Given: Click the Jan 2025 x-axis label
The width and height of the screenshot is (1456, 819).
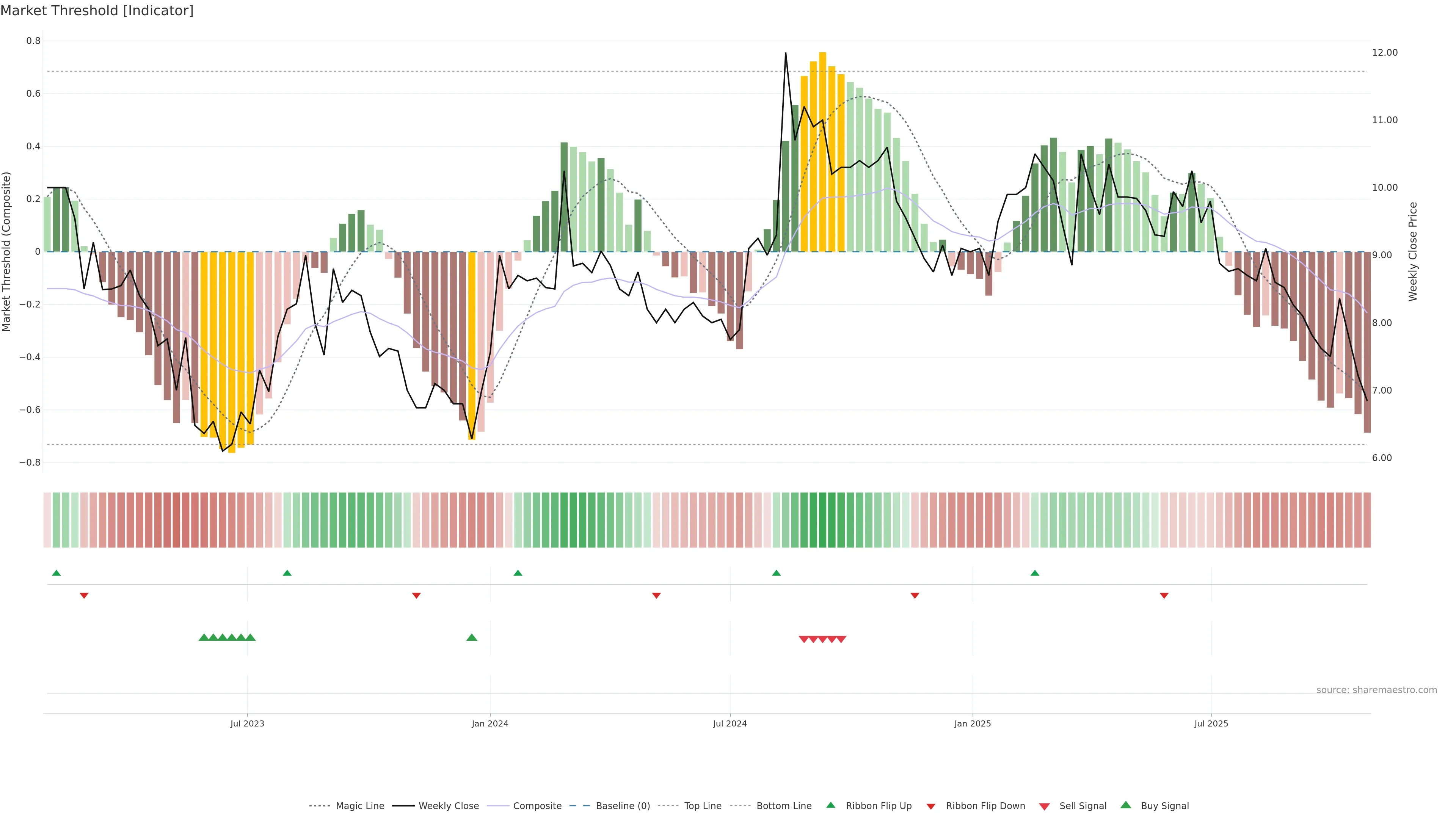Looking at the screenshot, I should click(972, 723).
